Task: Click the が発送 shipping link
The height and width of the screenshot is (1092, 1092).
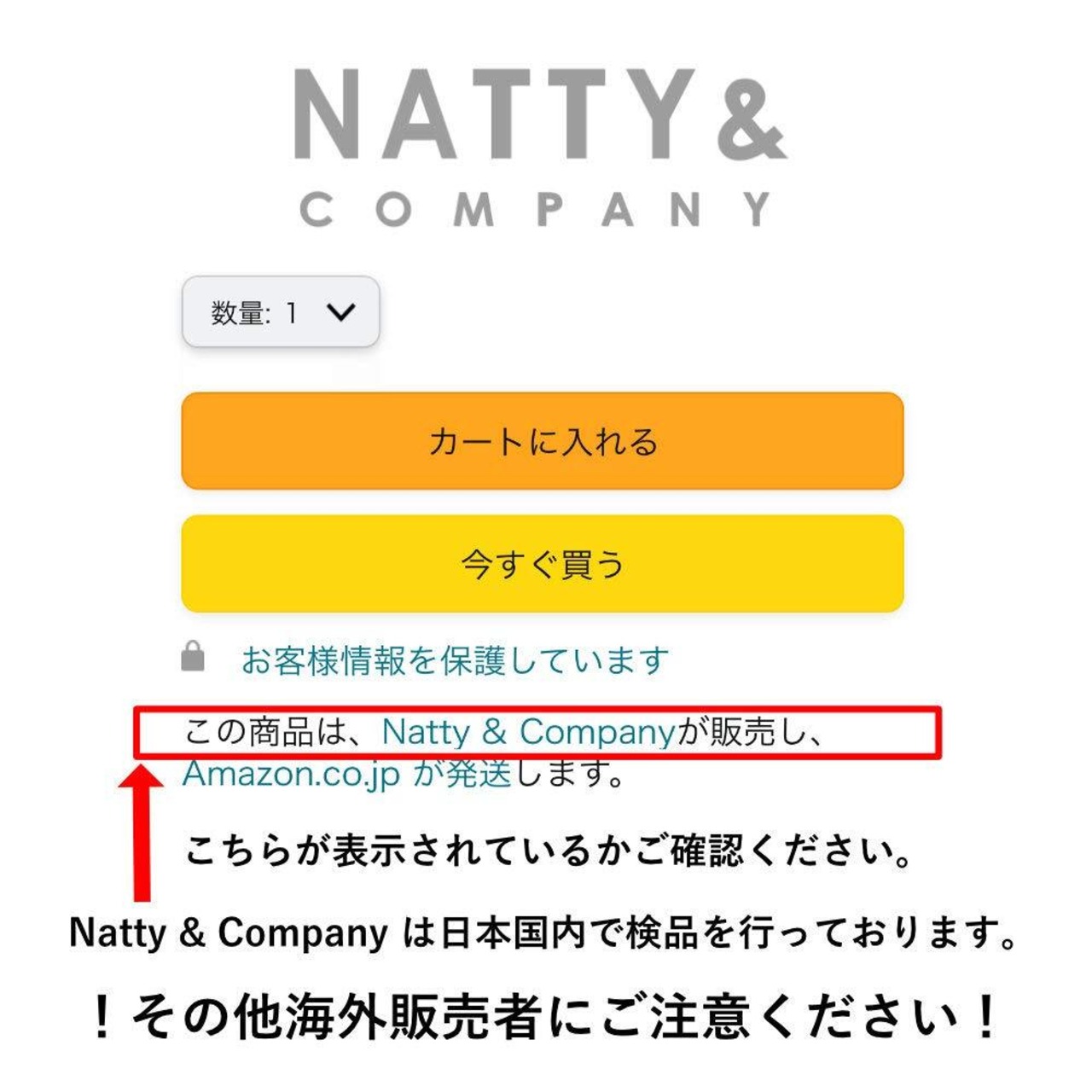Action: tap(462, 775)
